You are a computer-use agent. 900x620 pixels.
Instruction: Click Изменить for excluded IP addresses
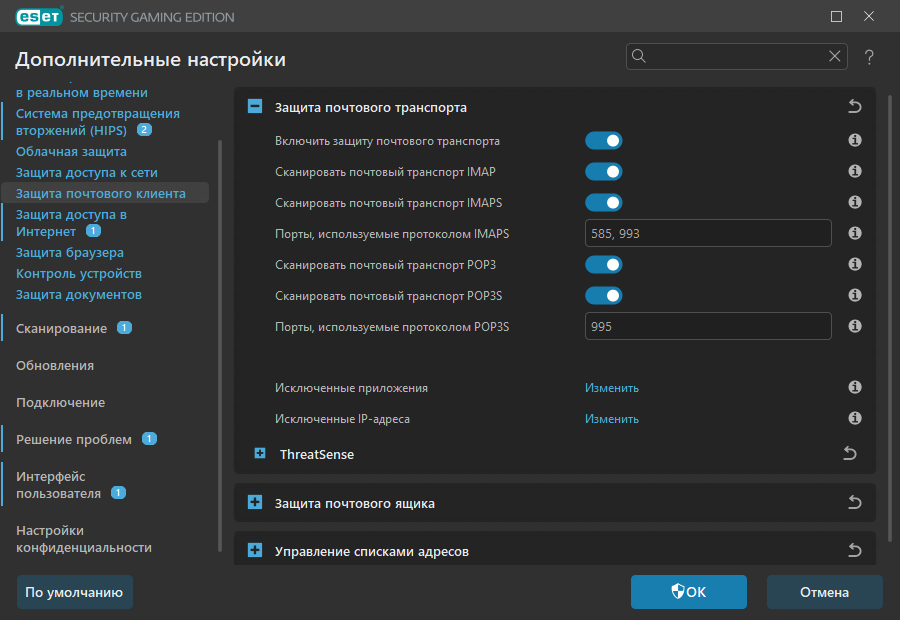coord(612,419)
